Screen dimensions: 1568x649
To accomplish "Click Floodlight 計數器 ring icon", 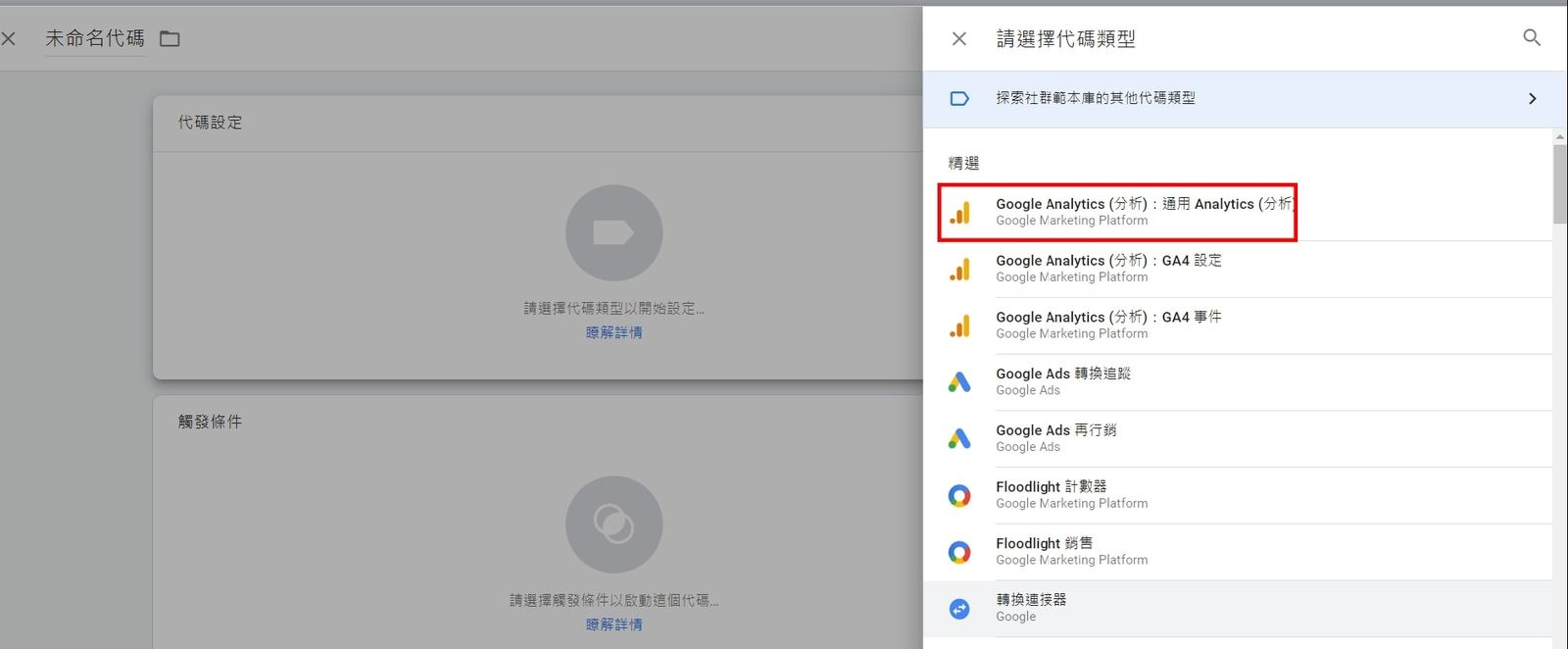I will pos(959,495).
